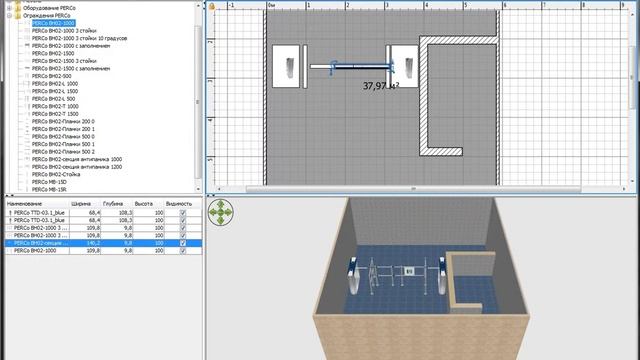Click icon of selected BH02-секция row in furniture table

10,243
